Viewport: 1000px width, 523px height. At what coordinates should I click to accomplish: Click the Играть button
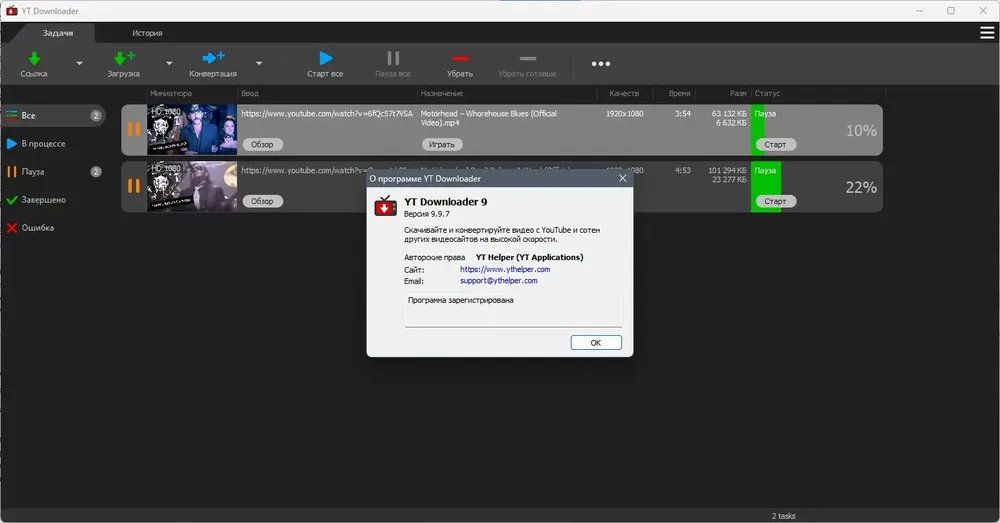(x=442, y=145)
